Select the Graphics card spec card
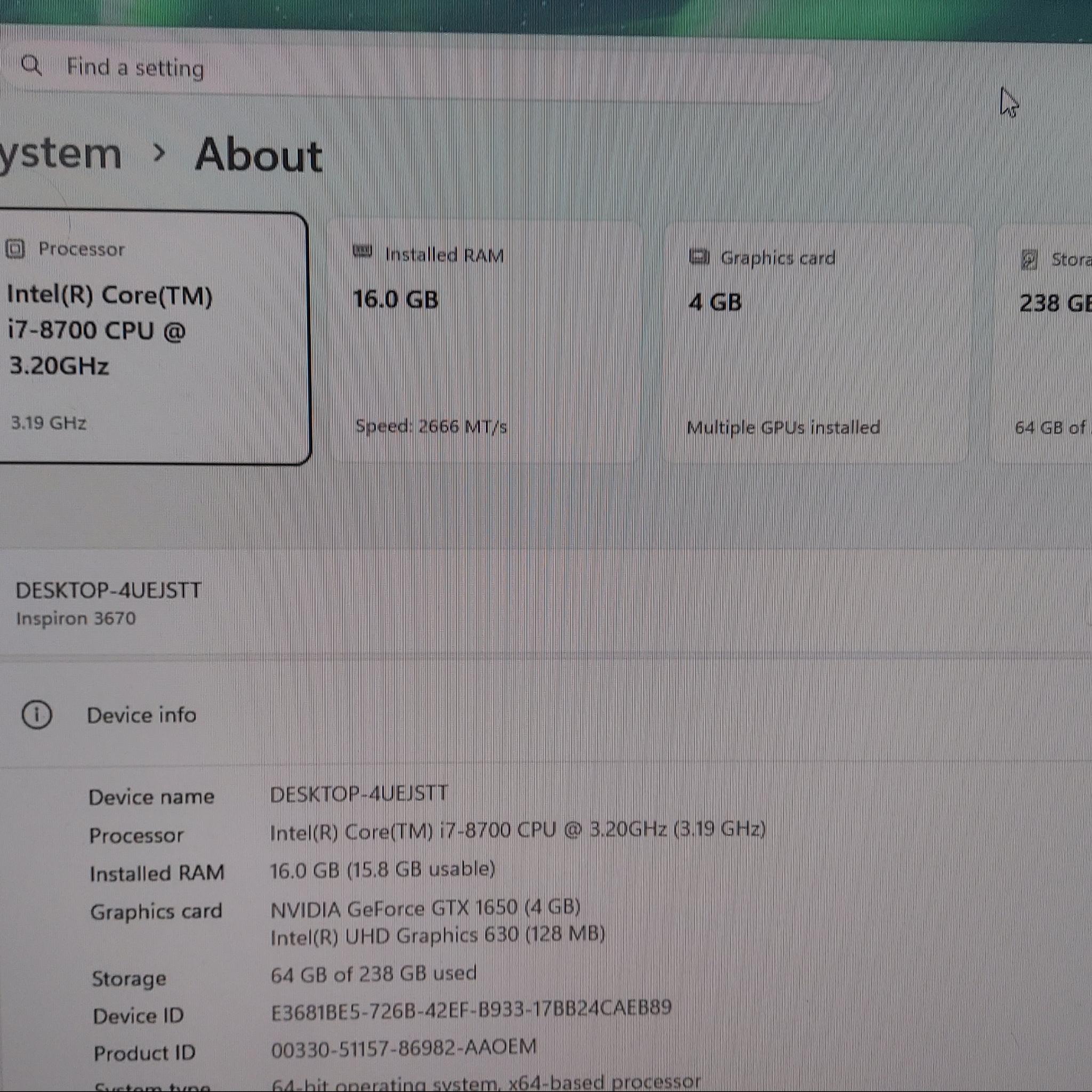 click(x=818, y=342)
